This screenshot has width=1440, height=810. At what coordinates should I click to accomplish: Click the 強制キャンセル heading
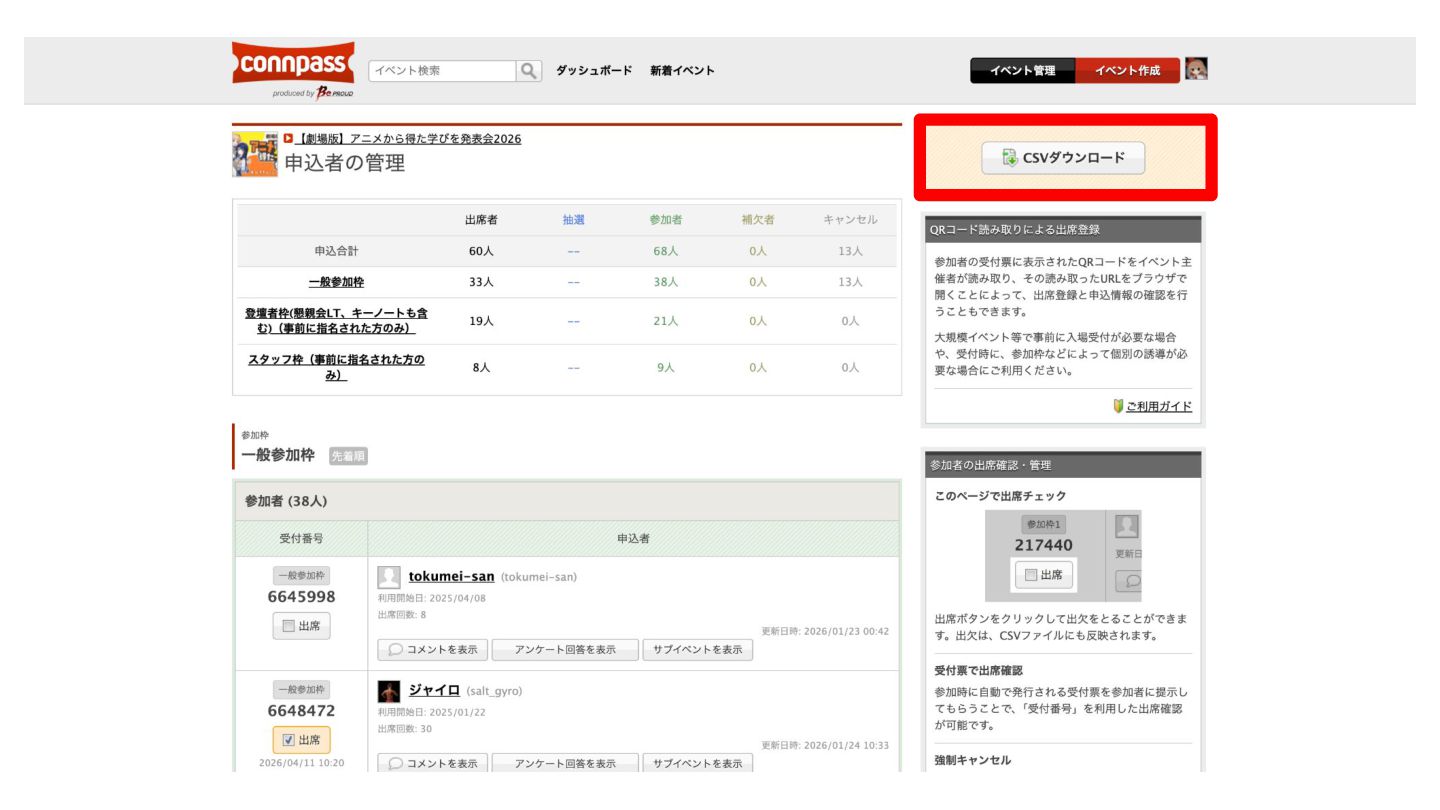972,760
